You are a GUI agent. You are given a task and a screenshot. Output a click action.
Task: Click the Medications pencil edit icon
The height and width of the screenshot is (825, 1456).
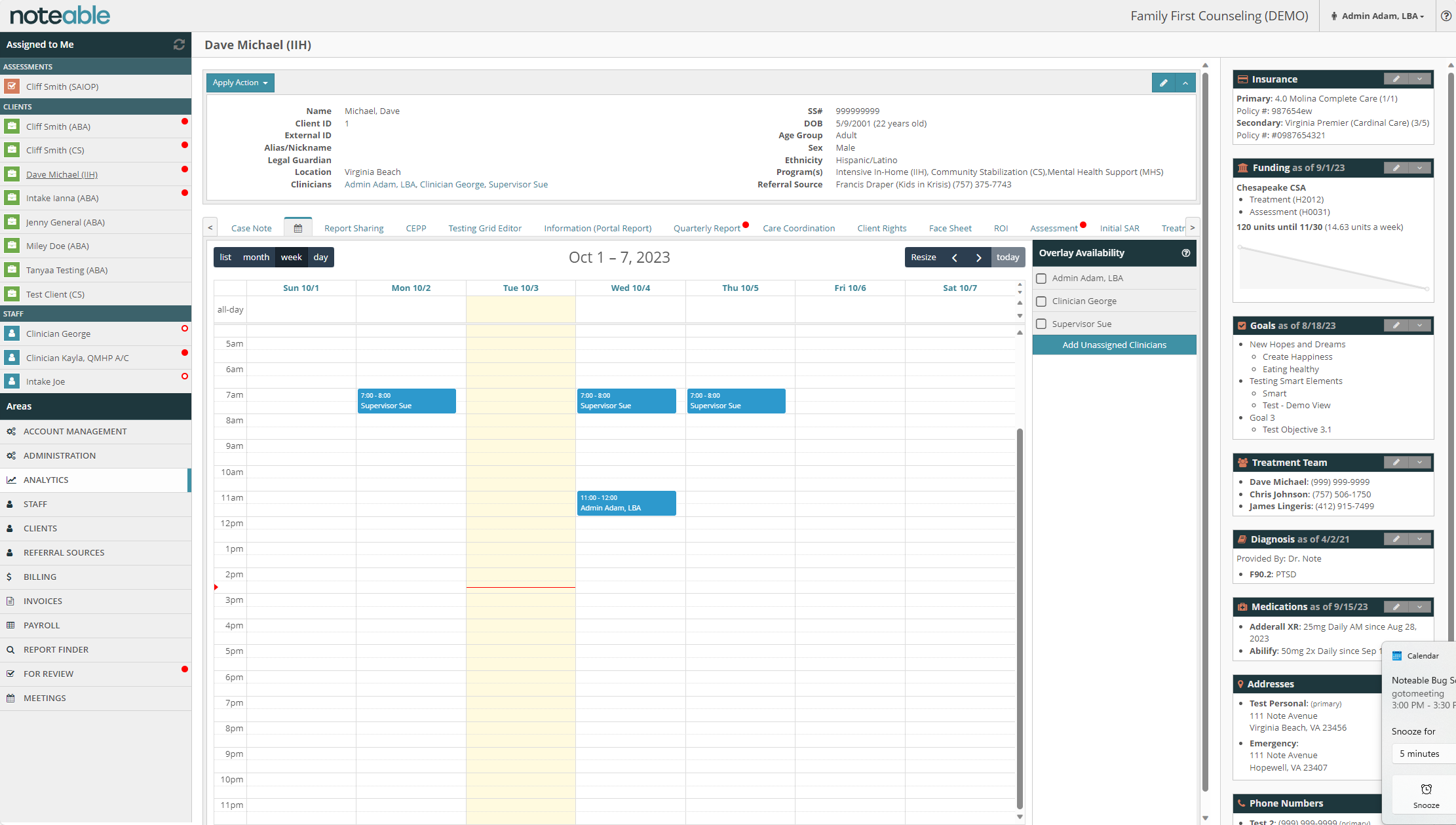(x=1396, y=606)
